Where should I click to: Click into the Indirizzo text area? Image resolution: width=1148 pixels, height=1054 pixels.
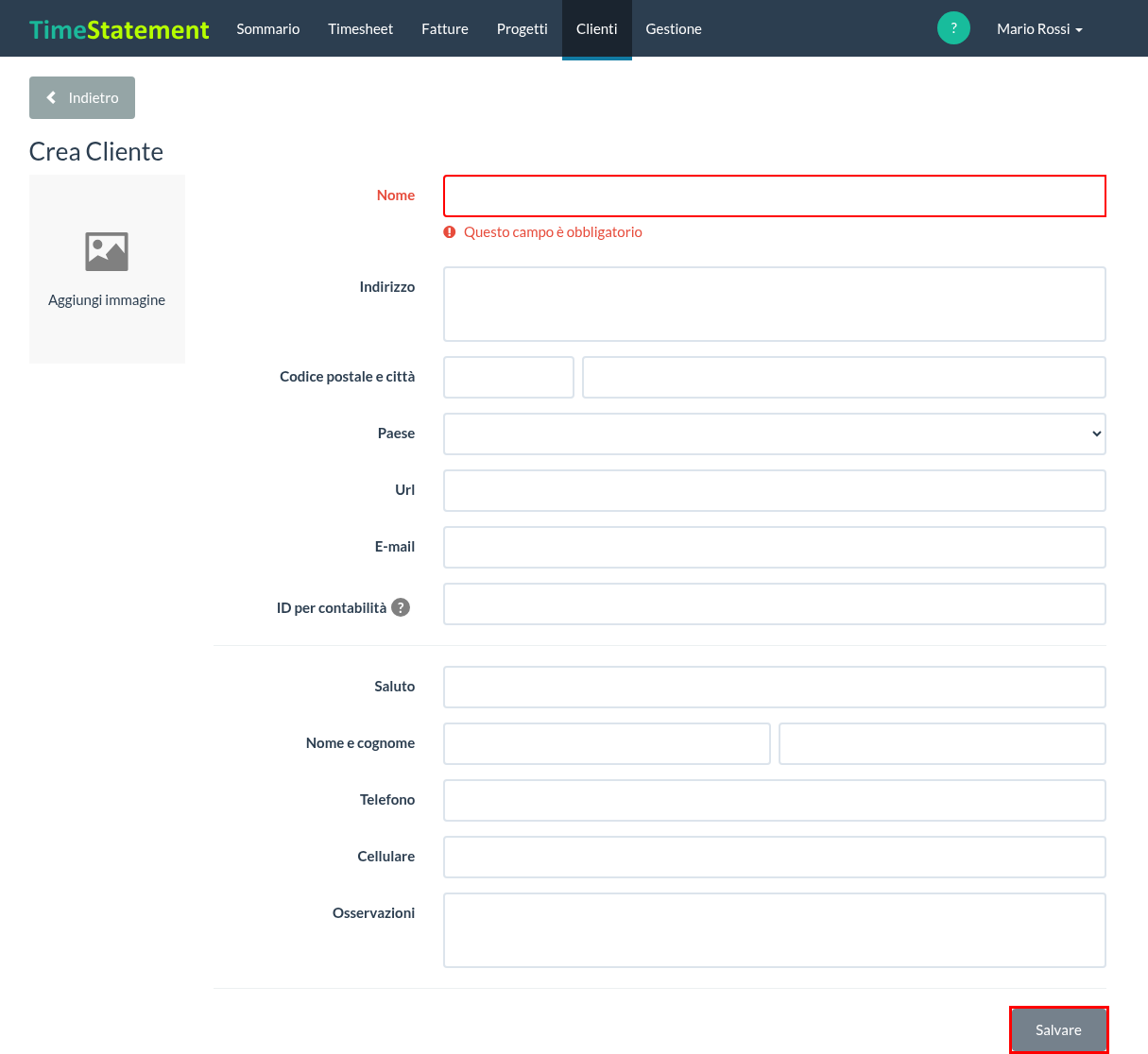tap(775, 304)
